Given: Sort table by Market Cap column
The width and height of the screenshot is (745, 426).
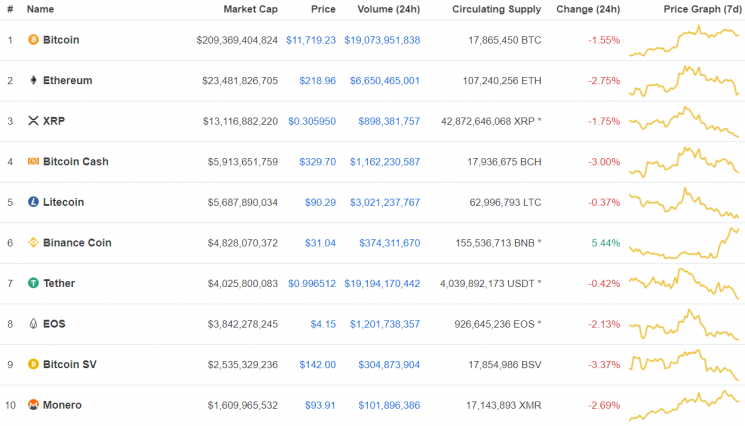Looking at the screenshot, I should click(250, 9).
